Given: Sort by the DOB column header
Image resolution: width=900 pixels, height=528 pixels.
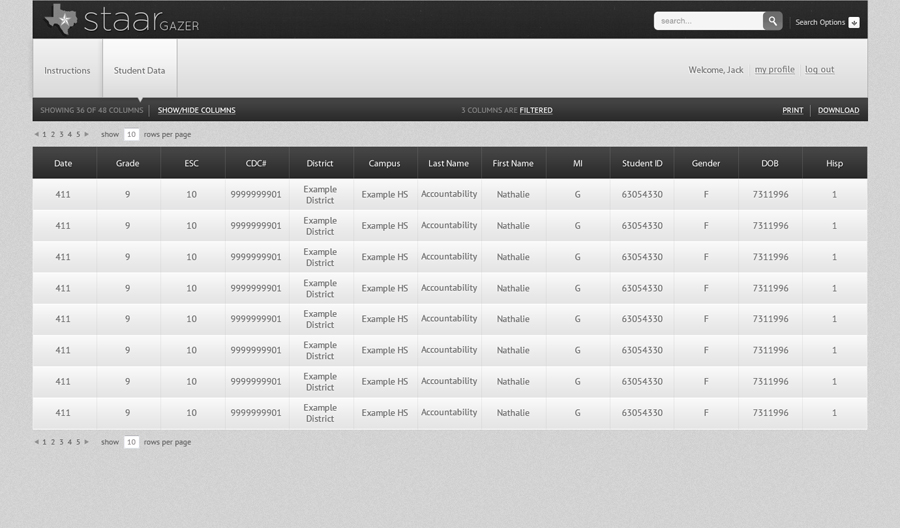Looking at the screenshot, I should click(x=770, y=163).
